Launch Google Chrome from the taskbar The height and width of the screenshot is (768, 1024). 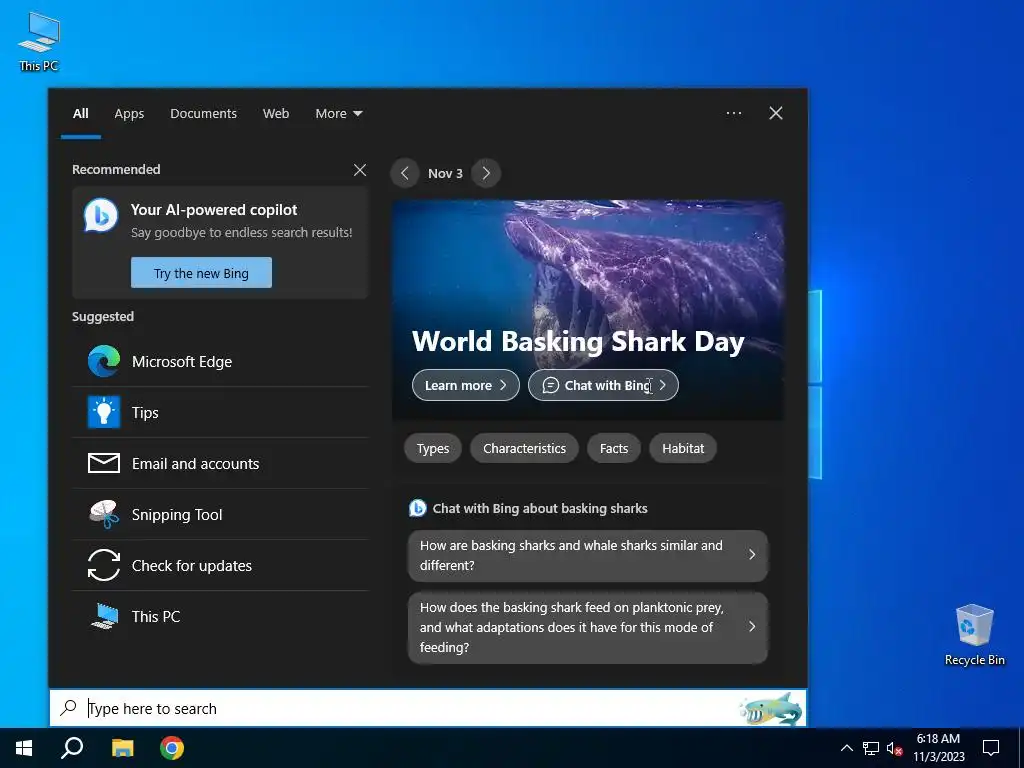click(x=172, y=748)
